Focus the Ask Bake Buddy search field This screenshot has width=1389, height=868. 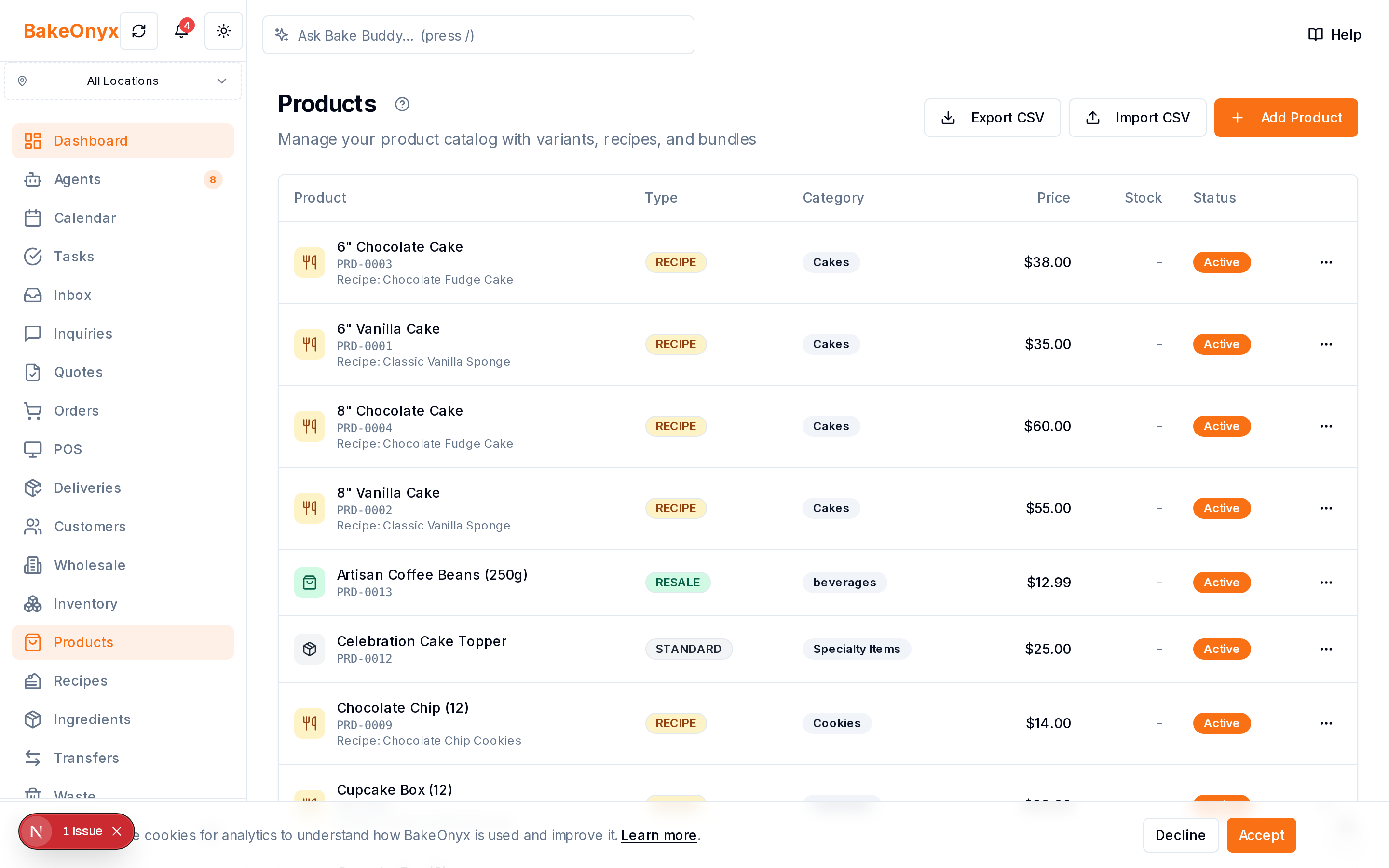click(478, 35)
